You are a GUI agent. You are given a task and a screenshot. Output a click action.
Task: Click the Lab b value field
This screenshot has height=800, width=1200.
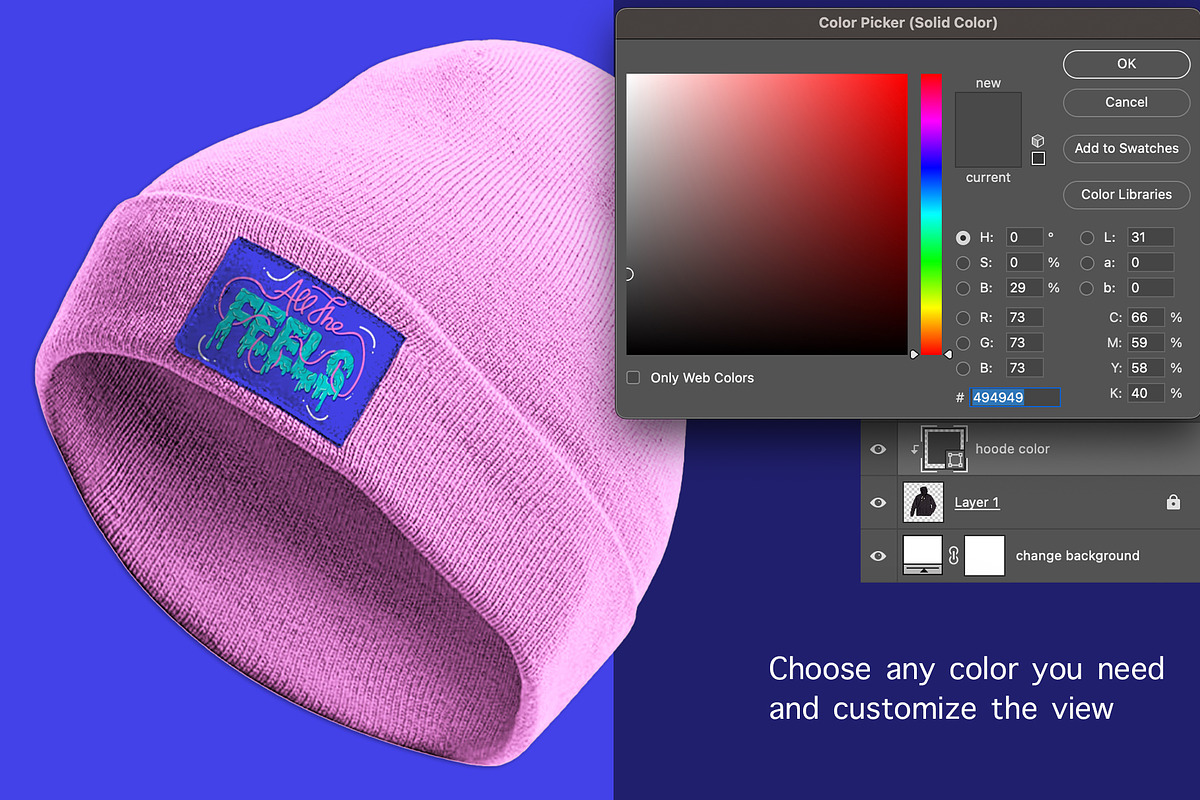pos(1150,288)
